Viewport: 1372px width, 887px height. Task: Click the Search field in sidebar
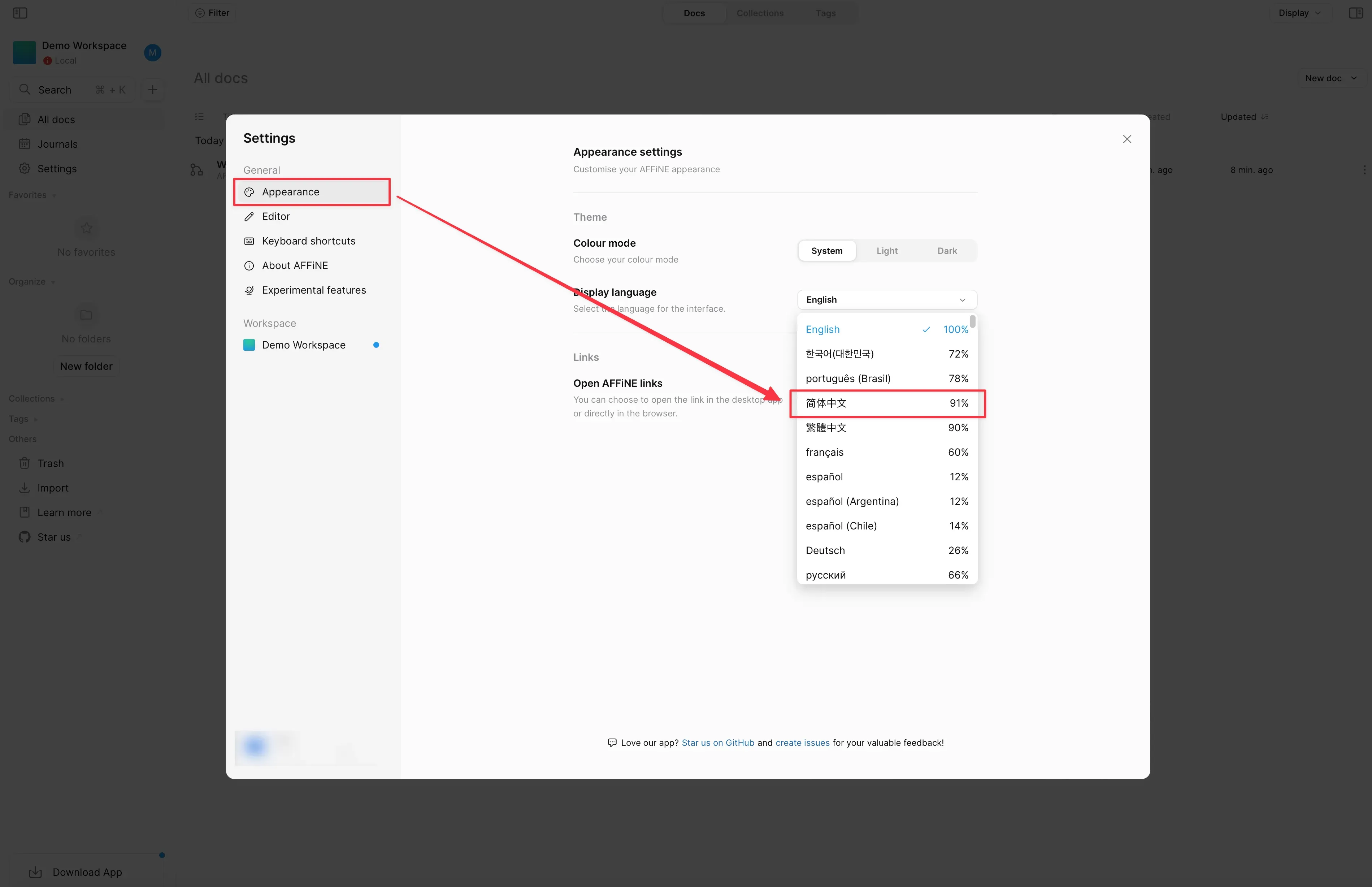click(72, 90)
